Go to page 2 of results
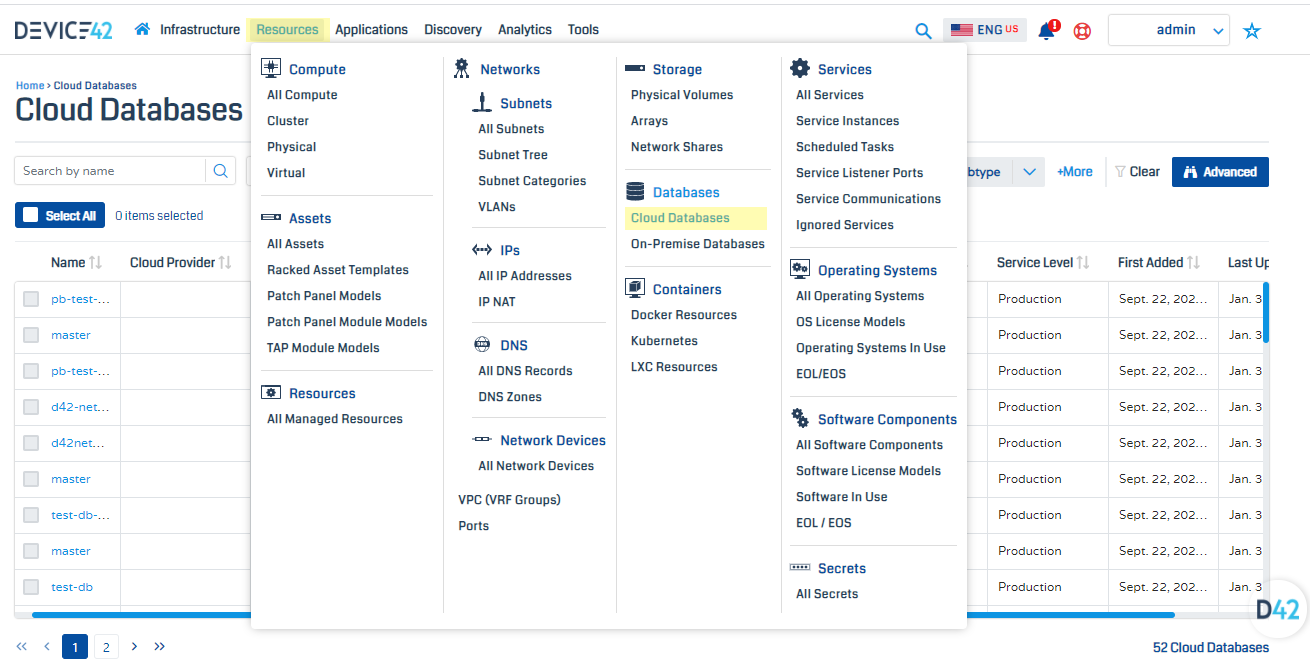The height and width of the screenshot is (668, 1310). tap(106, 647)
